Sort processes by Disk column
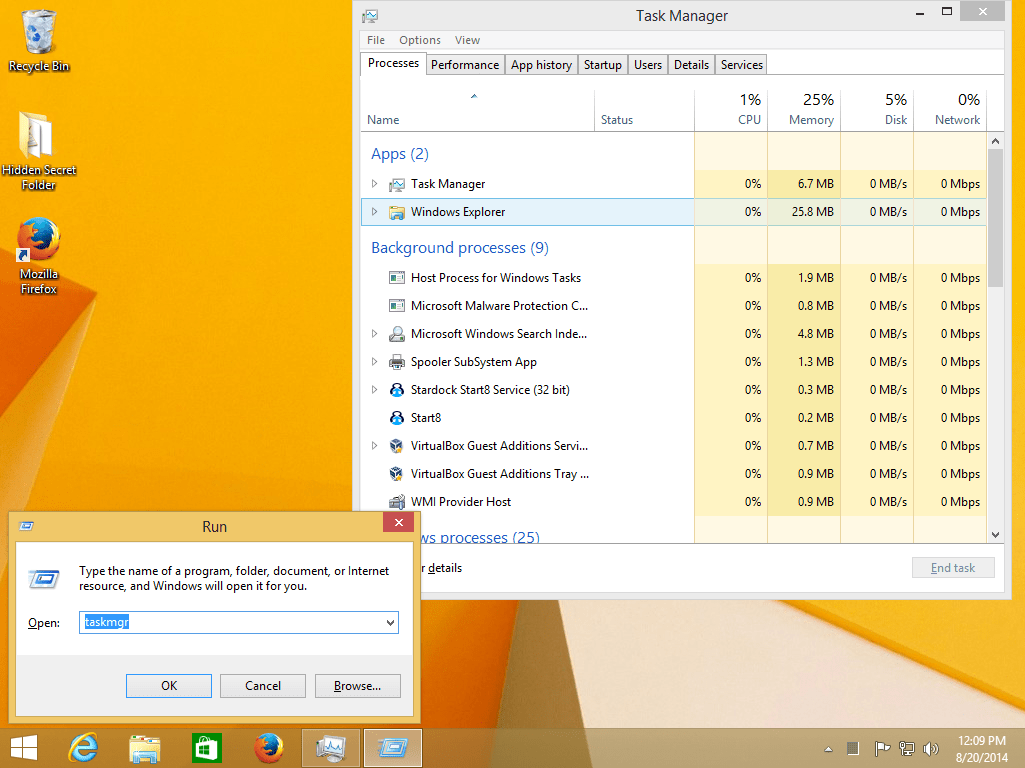 point(877,110)
